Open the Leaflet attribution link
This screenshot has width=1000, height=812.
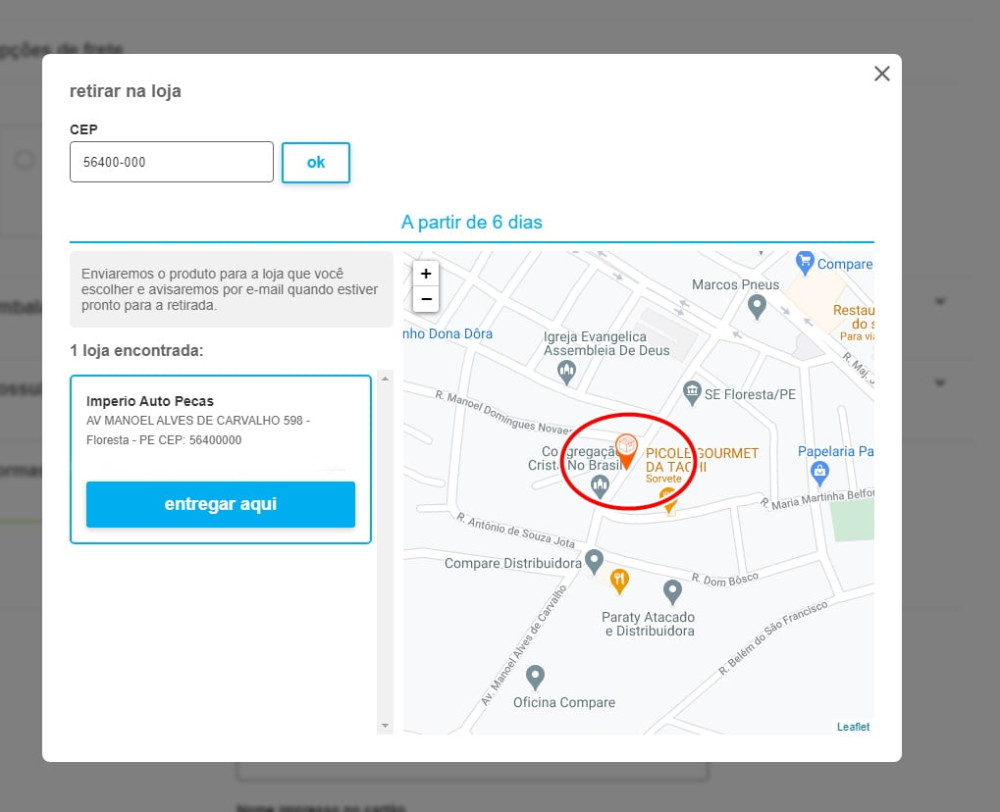click(x=853, y=727)
